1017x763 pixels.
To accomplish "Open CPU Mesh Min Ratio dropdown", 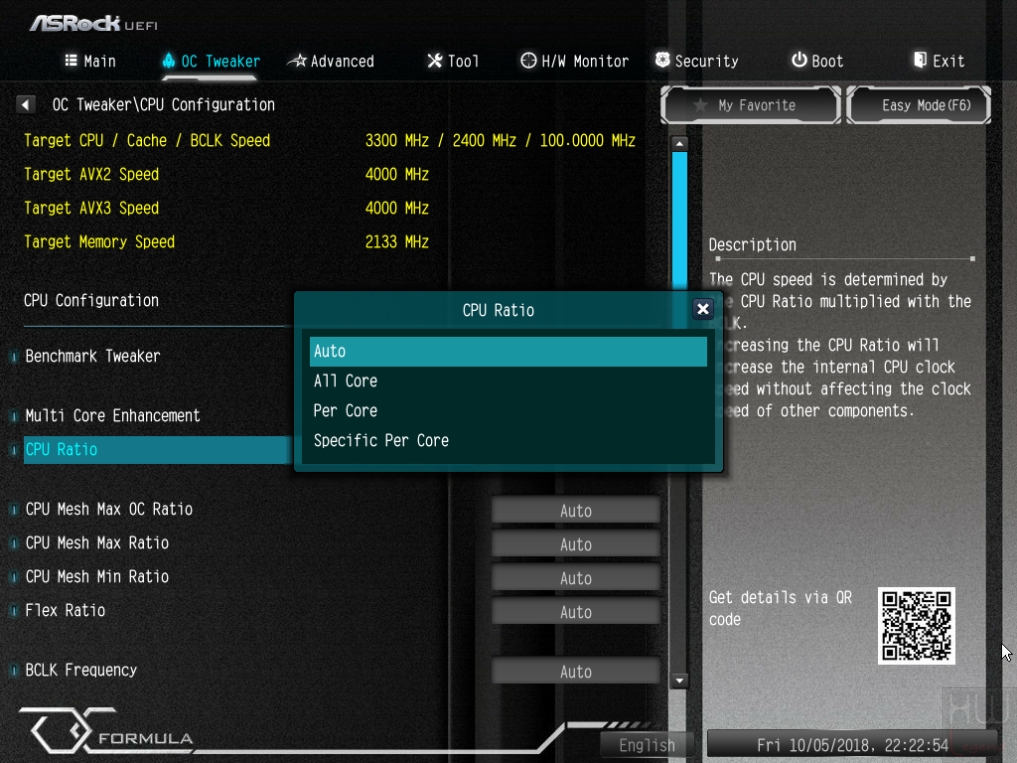I will [576, 578].
